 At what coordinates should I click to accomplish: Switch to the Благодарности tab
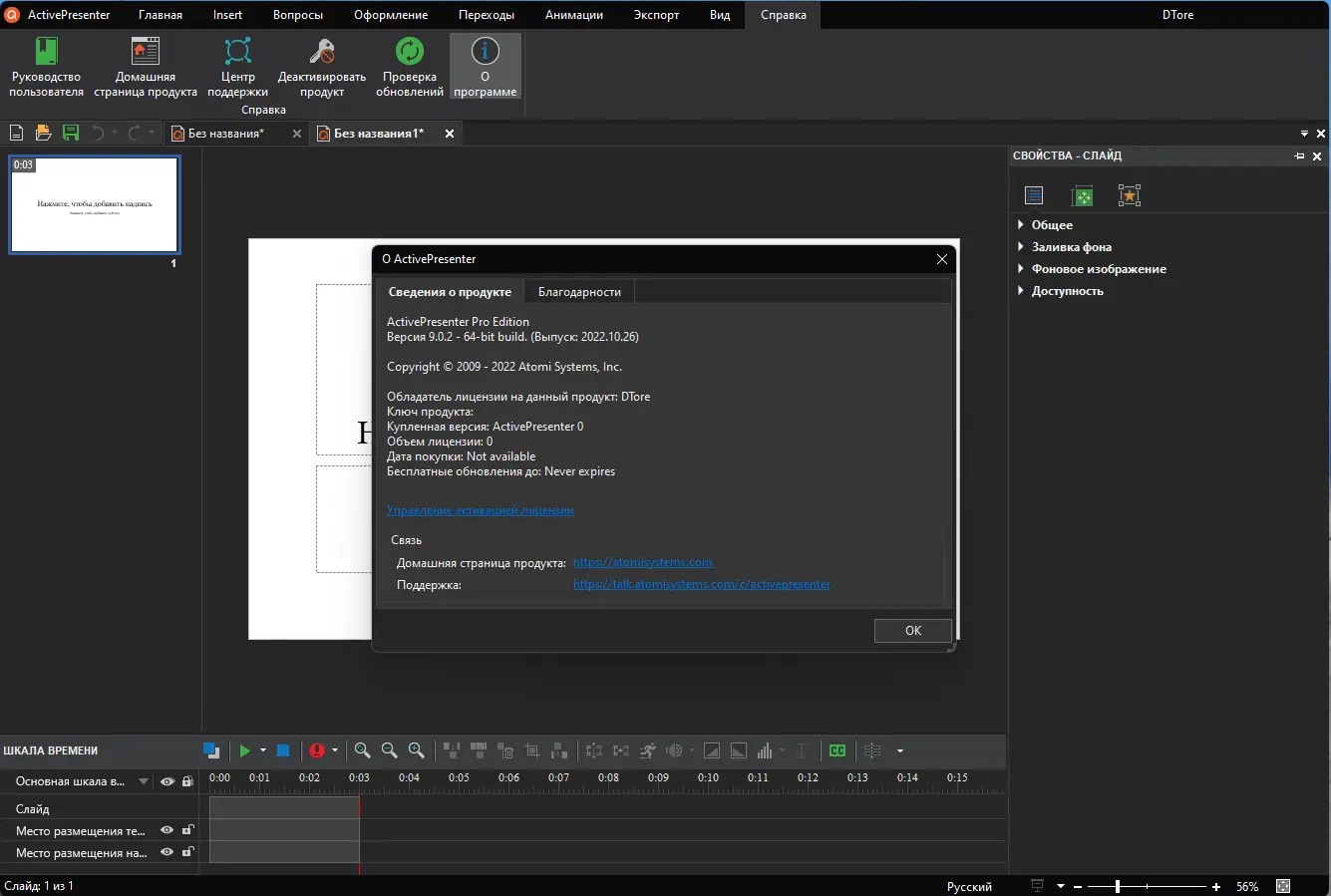point(579,292)
